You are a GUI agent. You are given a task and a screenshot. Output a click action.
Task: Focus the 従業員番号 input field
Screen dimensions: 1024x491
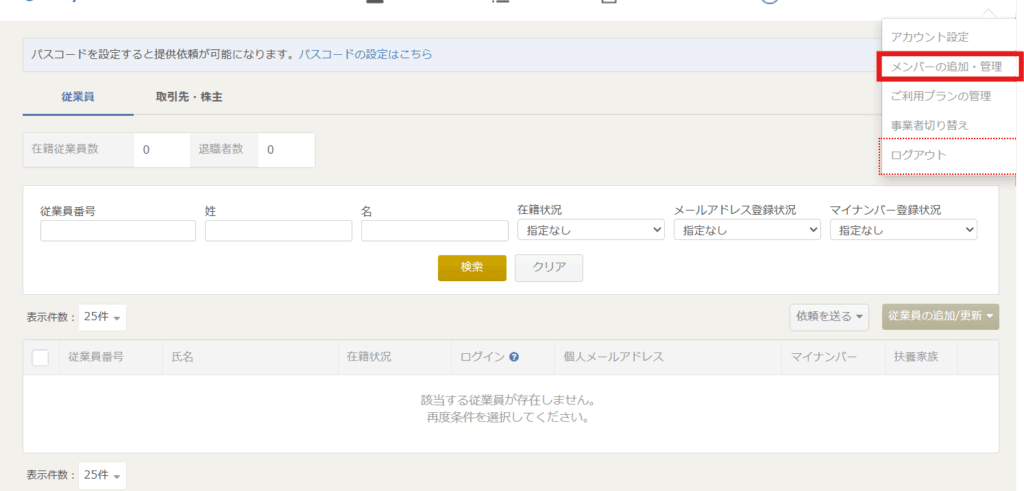[118, 231]
